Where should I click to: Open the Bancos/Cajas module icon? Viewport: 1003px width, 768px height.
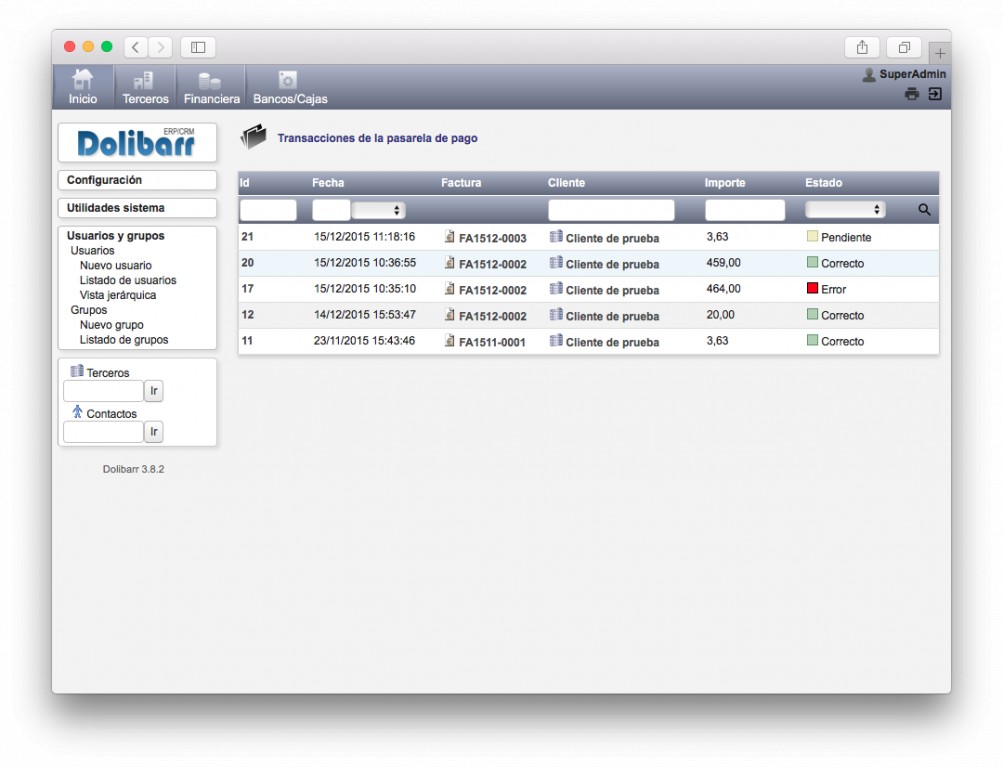coord(288,80)
